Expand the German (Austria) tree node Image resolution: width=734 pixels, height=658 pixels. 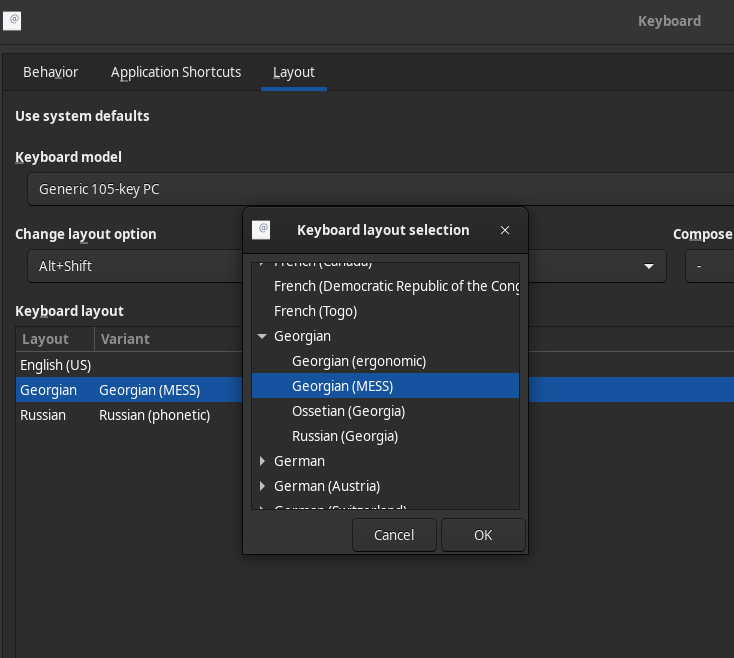tap(262, 486)
